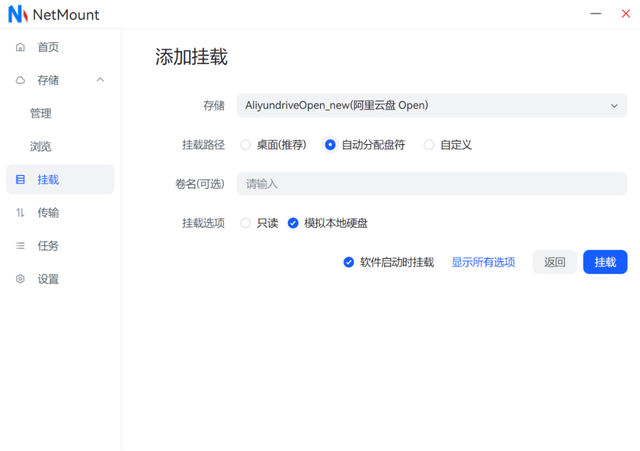Select the mount icon beside 挂载

pyautogui.click(x=20, y=180)
